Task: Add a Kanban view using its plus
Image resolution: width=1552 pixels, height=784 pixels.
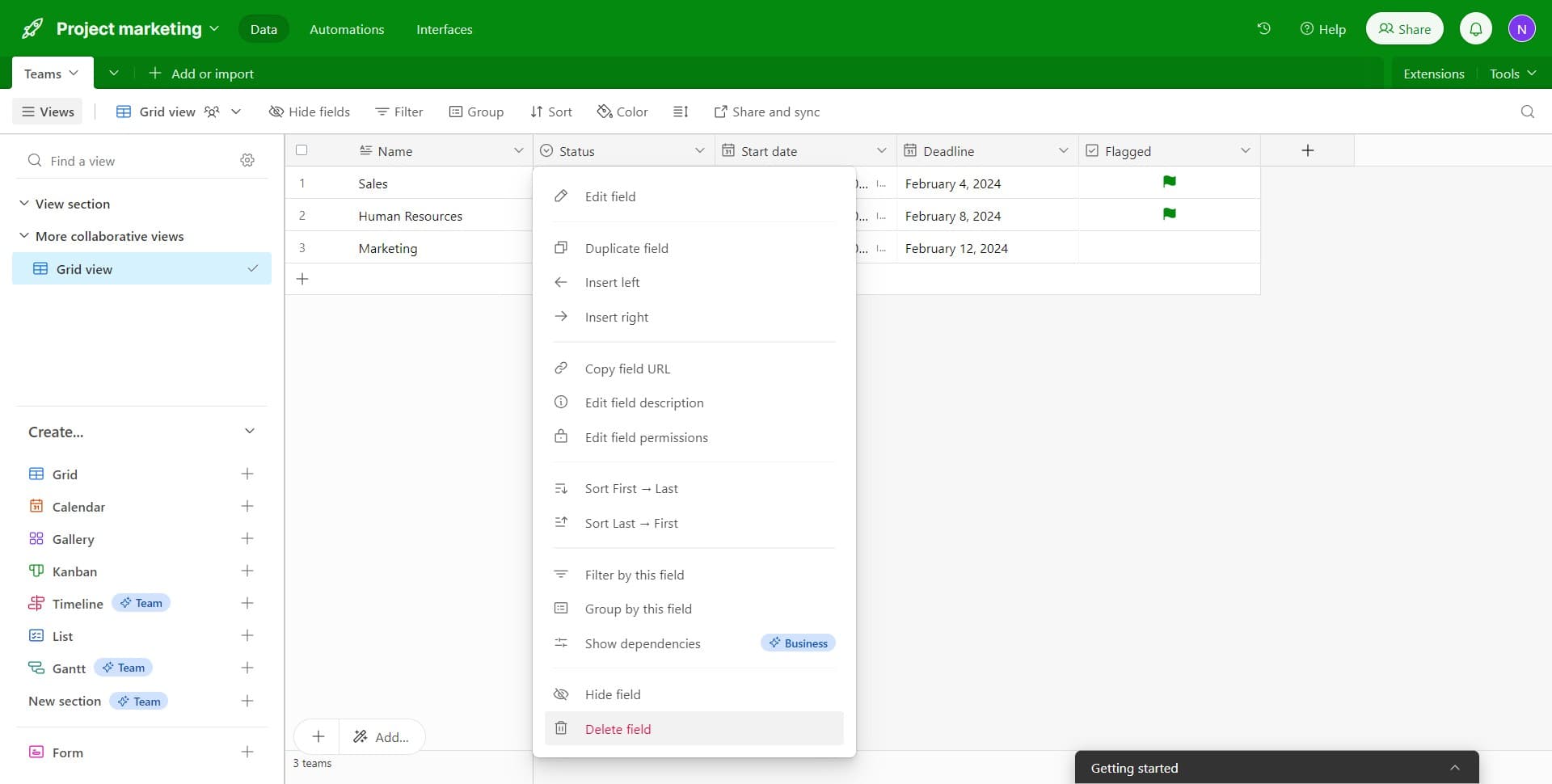Action: (247, 571)
